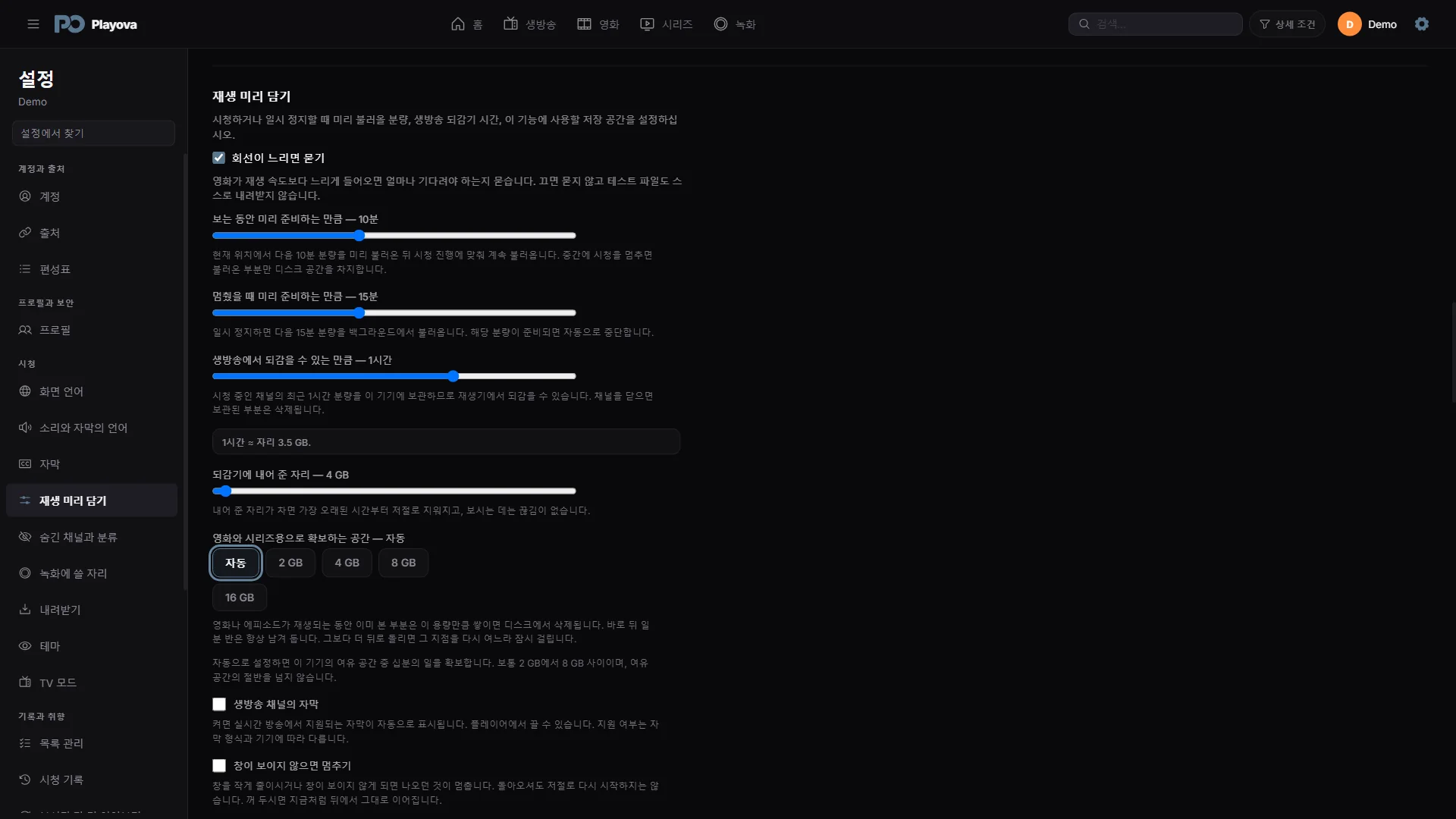Select 자동 reserved space option

236,563
